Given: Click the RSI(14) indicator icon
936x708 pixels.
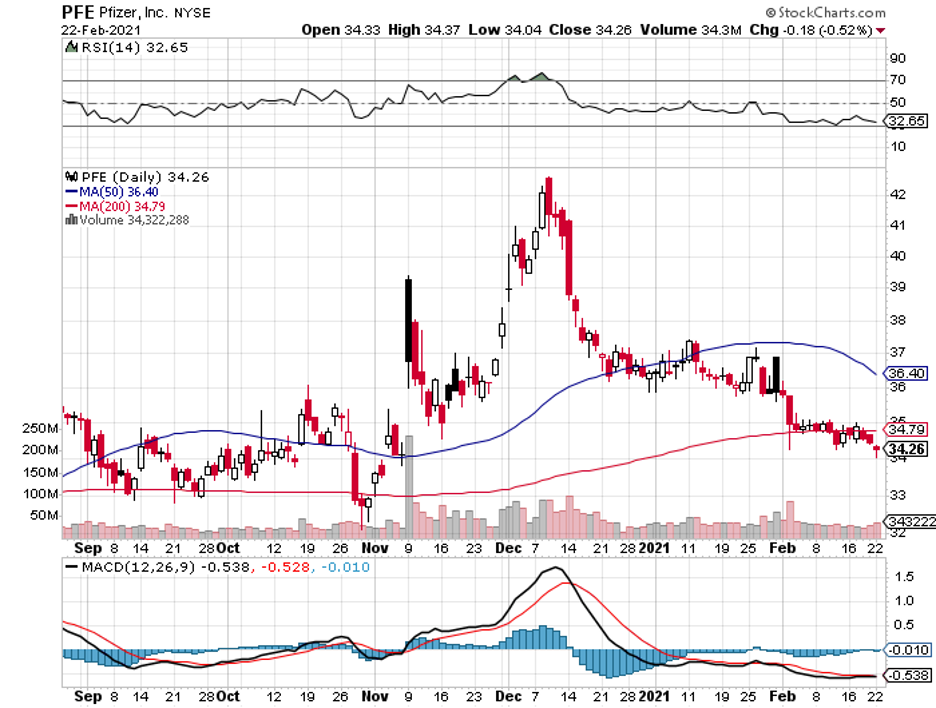Looking at the screenshot, I should pyautogui.click(x=72, y=47).
